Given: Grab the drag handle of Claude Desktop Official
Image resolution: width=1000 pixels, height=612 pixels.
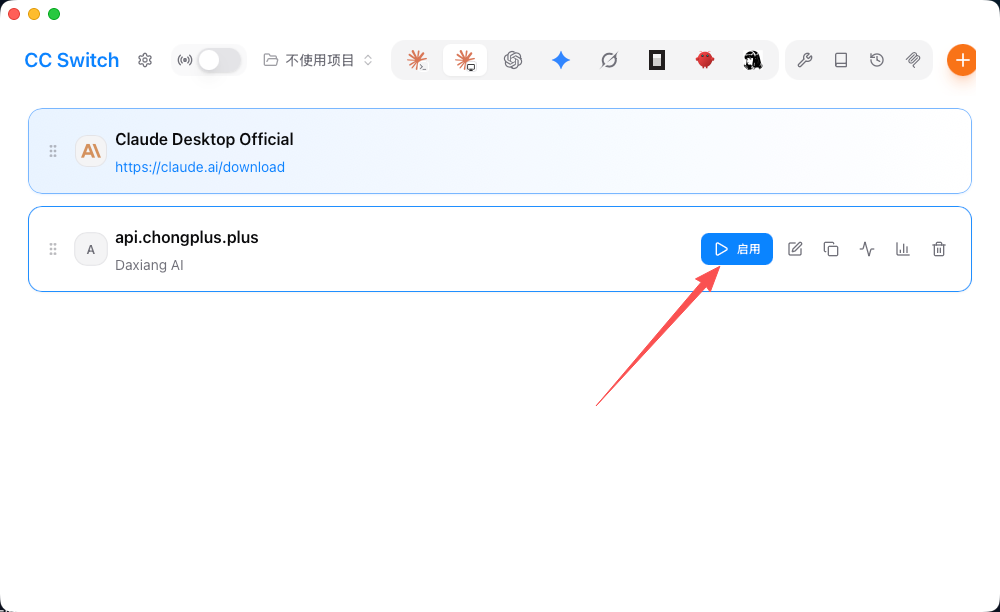Looking at the screenshot, I should coord(53,151).
